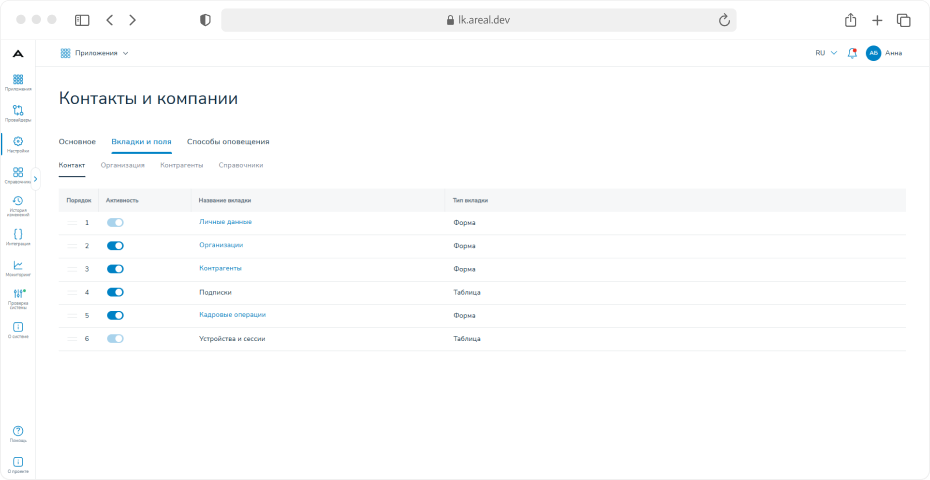
Task: Click the browser sidebar toggle icon
Action: (82, 20)
